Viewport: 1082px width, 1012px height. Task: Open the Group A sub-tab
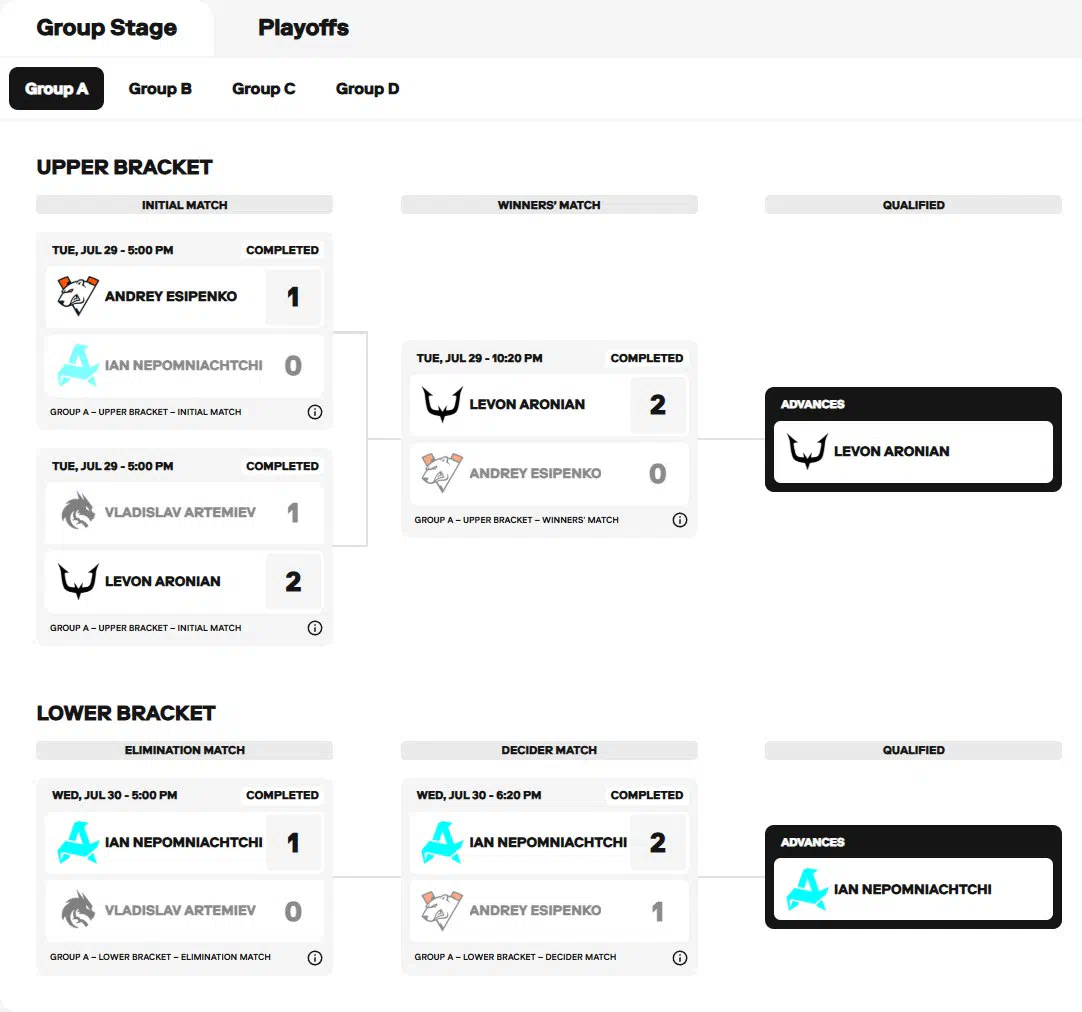(57, 88)
